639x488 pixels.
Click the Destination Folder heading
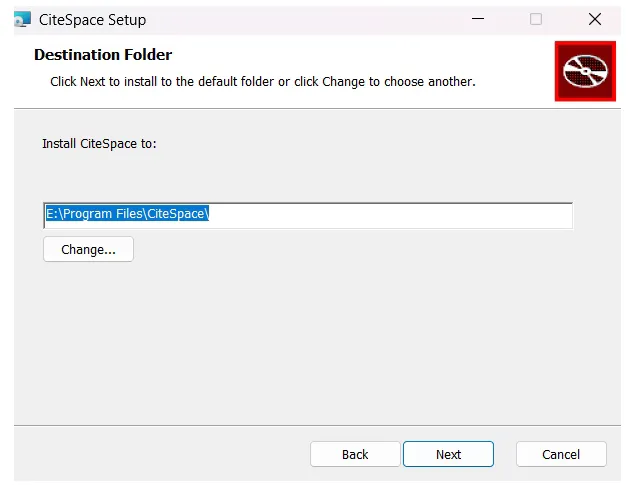pos(103,55)
